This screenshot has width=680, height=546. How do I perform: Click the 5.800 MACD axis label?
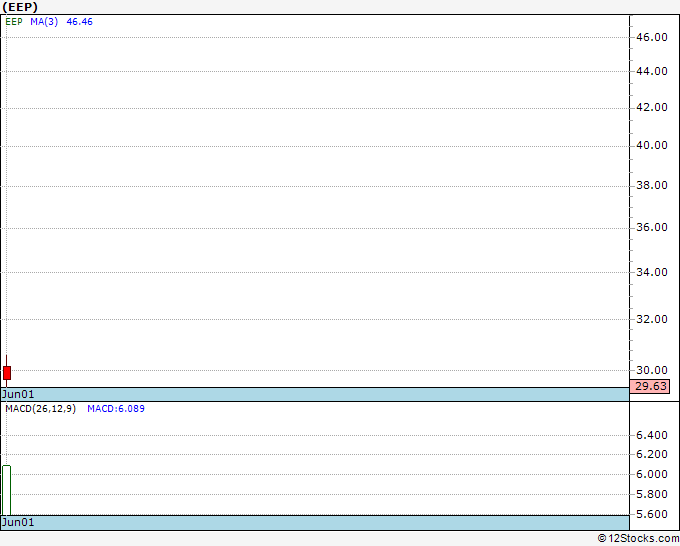pyautogui.click(x=652, y=494)
